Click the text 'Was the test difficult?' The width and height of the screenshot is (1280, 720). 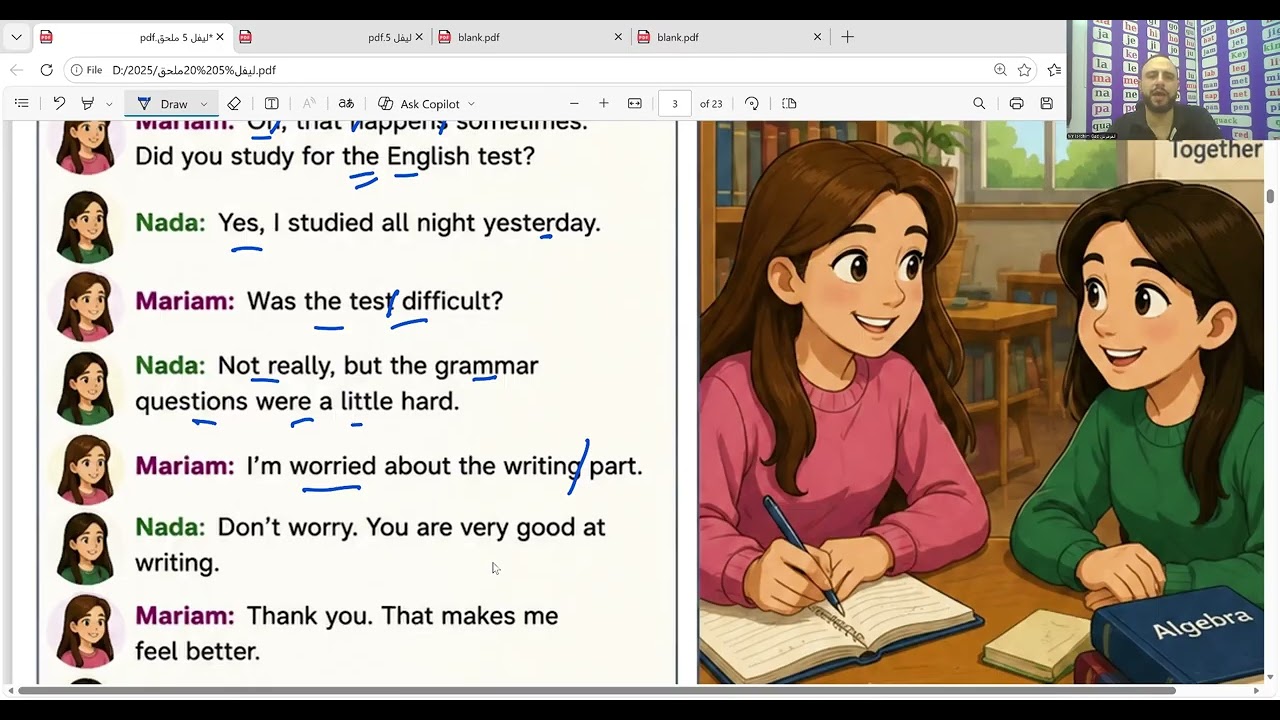coord(375,301)
